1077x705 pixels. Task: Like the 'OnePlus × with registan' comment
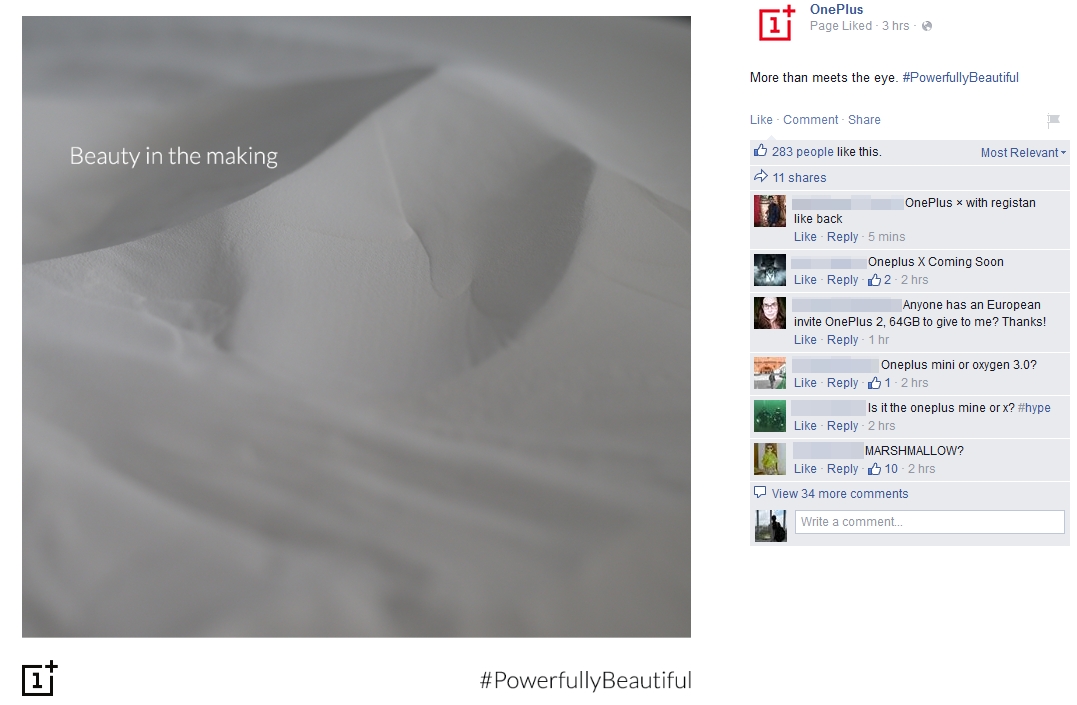tap(805, 237)
